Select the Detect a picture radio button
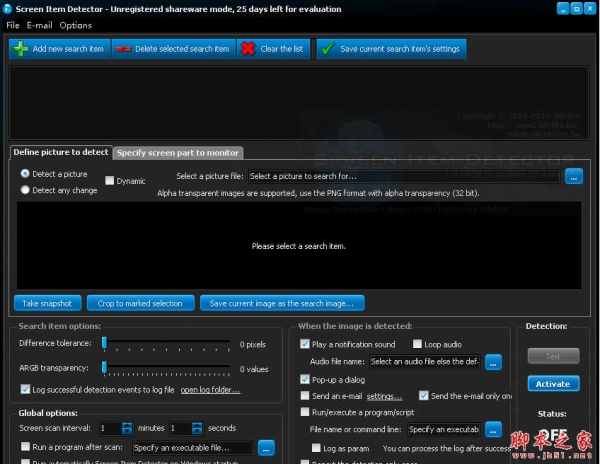Viewport: 600px width, 464px height. (x=25, y=174)
